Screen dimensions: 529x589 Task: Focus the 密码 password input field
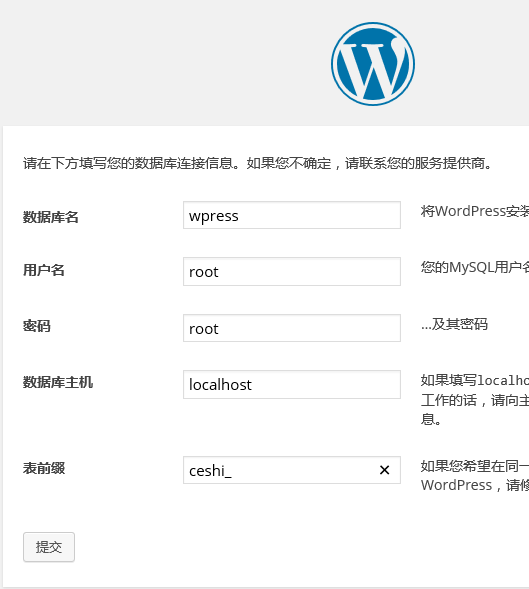point(292,328)
